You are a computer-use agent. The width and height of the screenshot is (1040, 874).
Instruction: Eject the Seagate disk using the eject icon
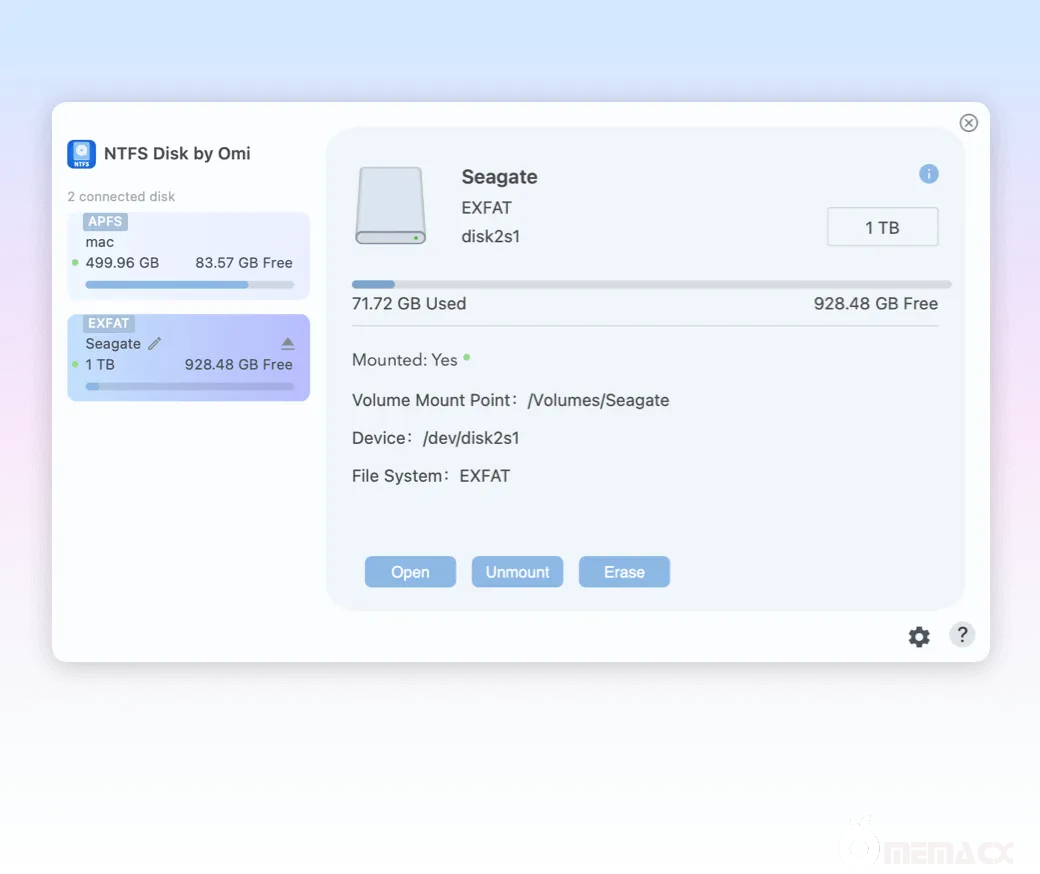[288, 343]
